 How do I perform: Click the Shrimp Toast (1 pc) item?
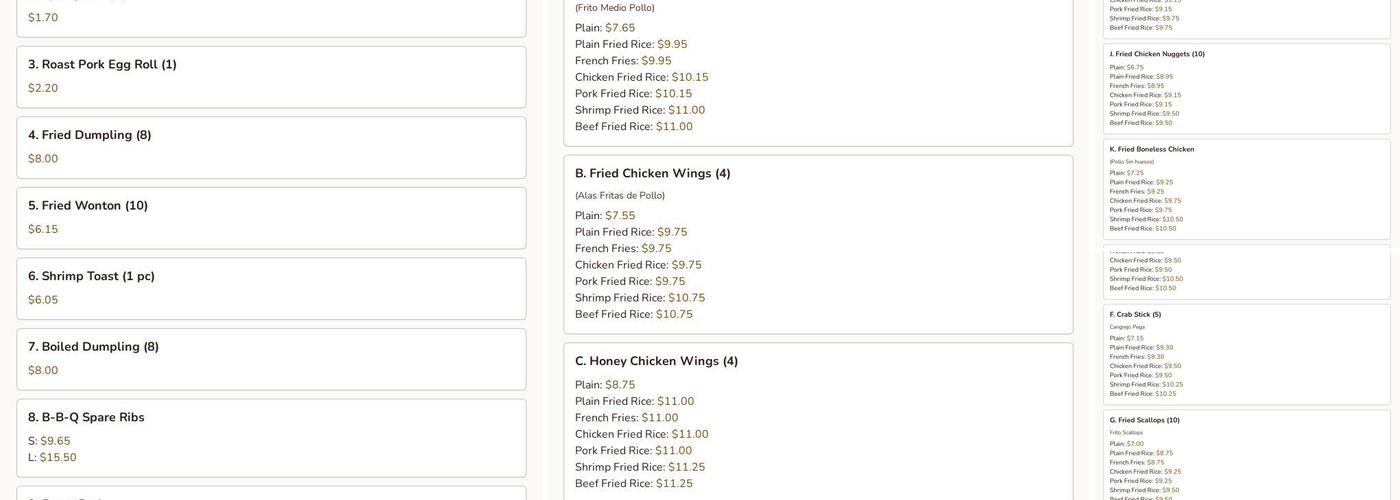(x=91, y=276)
